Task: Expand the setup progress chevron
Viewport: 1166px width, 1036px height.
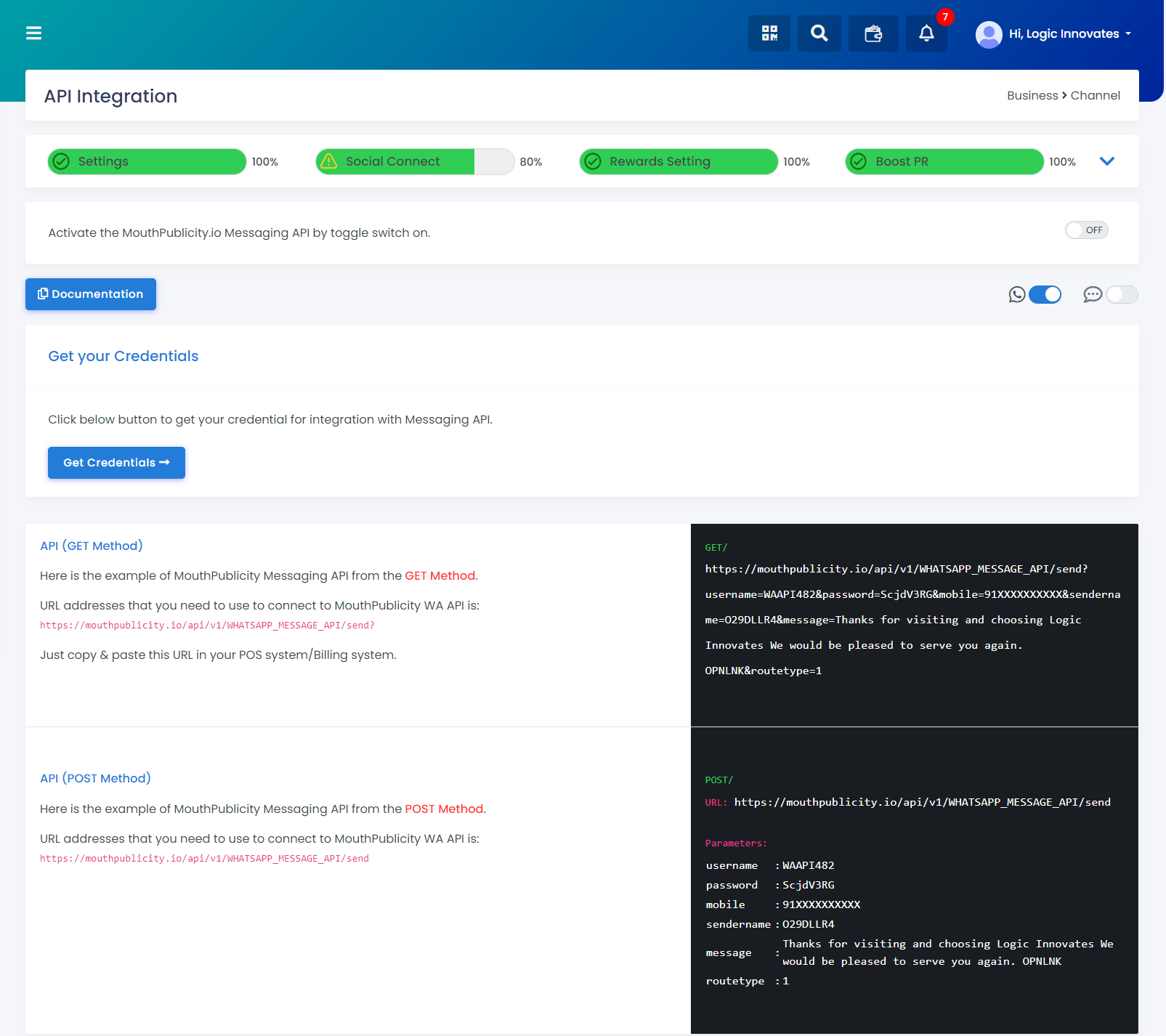Action: point(1107,161)
